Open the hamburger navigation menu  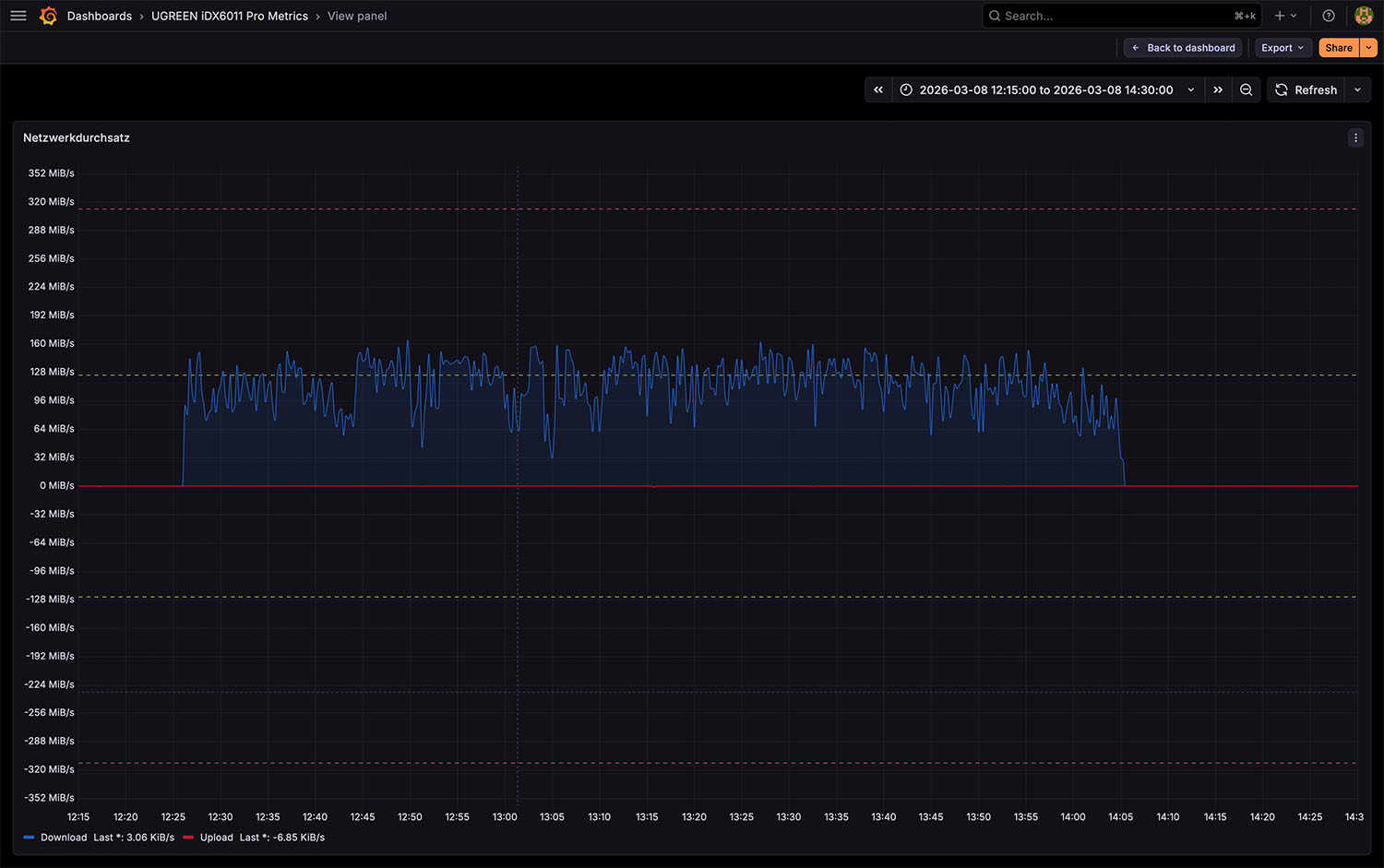[18, 16]
